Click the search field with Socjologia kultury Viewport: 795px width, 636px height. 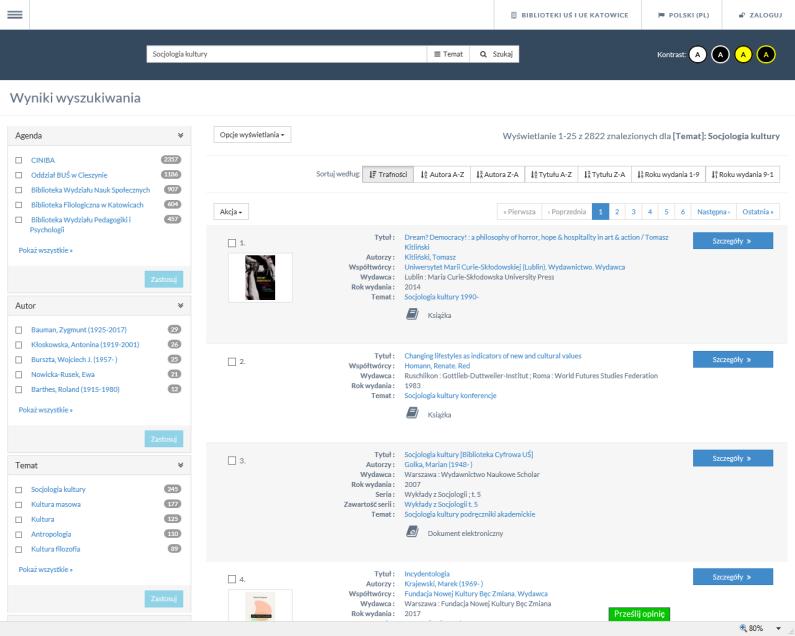tap(287, 54)
